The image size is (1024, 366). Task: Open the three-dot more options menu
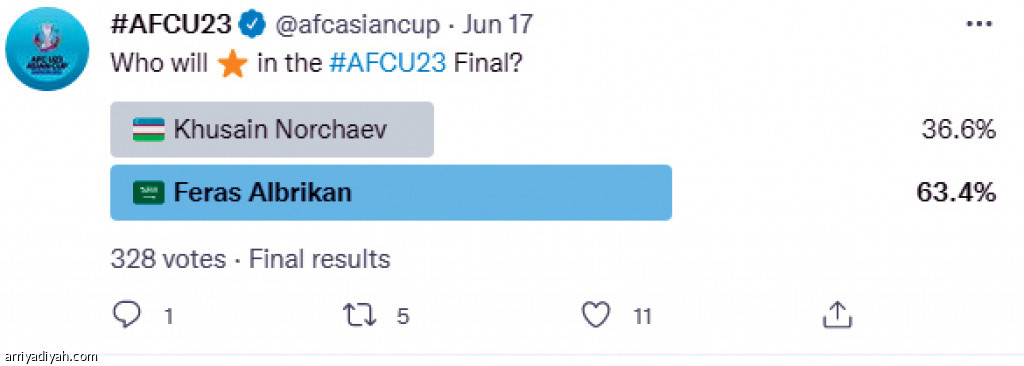978,24
